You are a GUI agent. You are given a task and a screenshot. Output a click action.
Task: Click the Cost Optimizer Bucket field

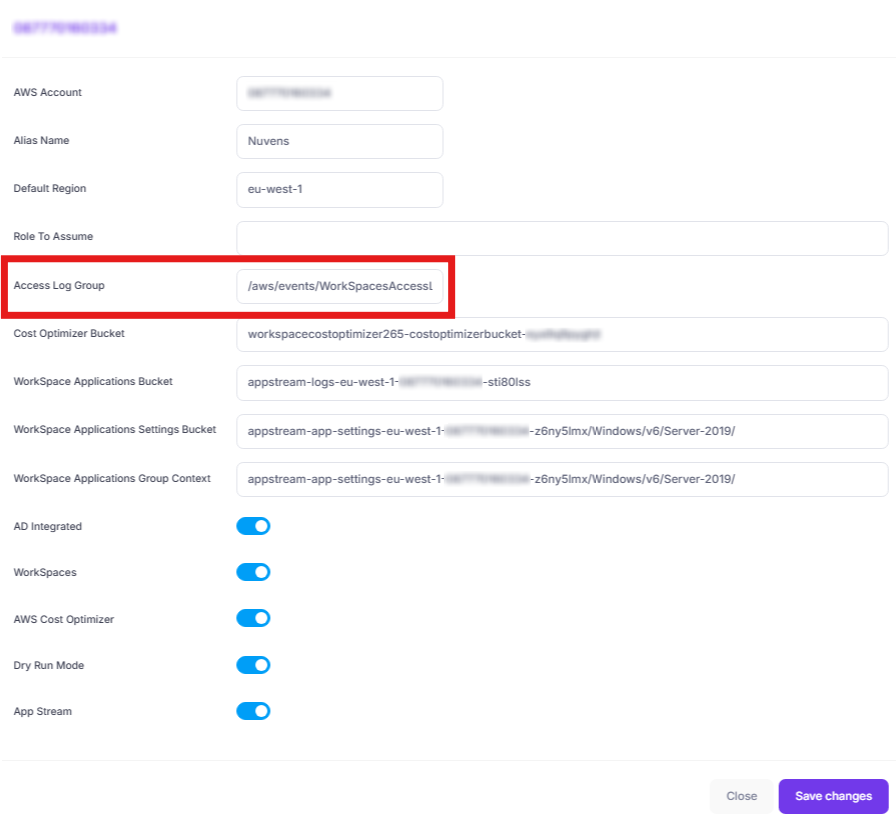pos(562,335)
